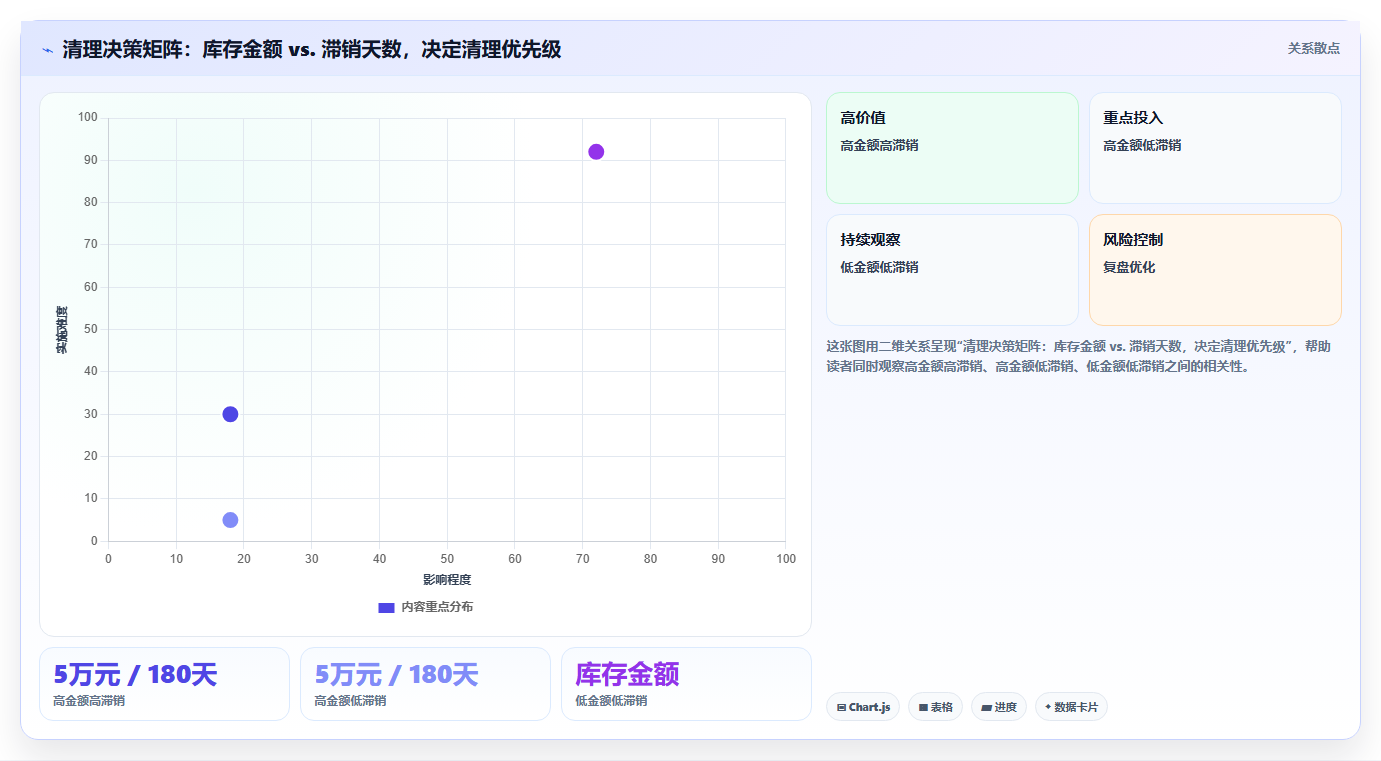Select the purple data point near the top of the chart
Screen dimensions: 1381x761
click(x=596, y=152)
